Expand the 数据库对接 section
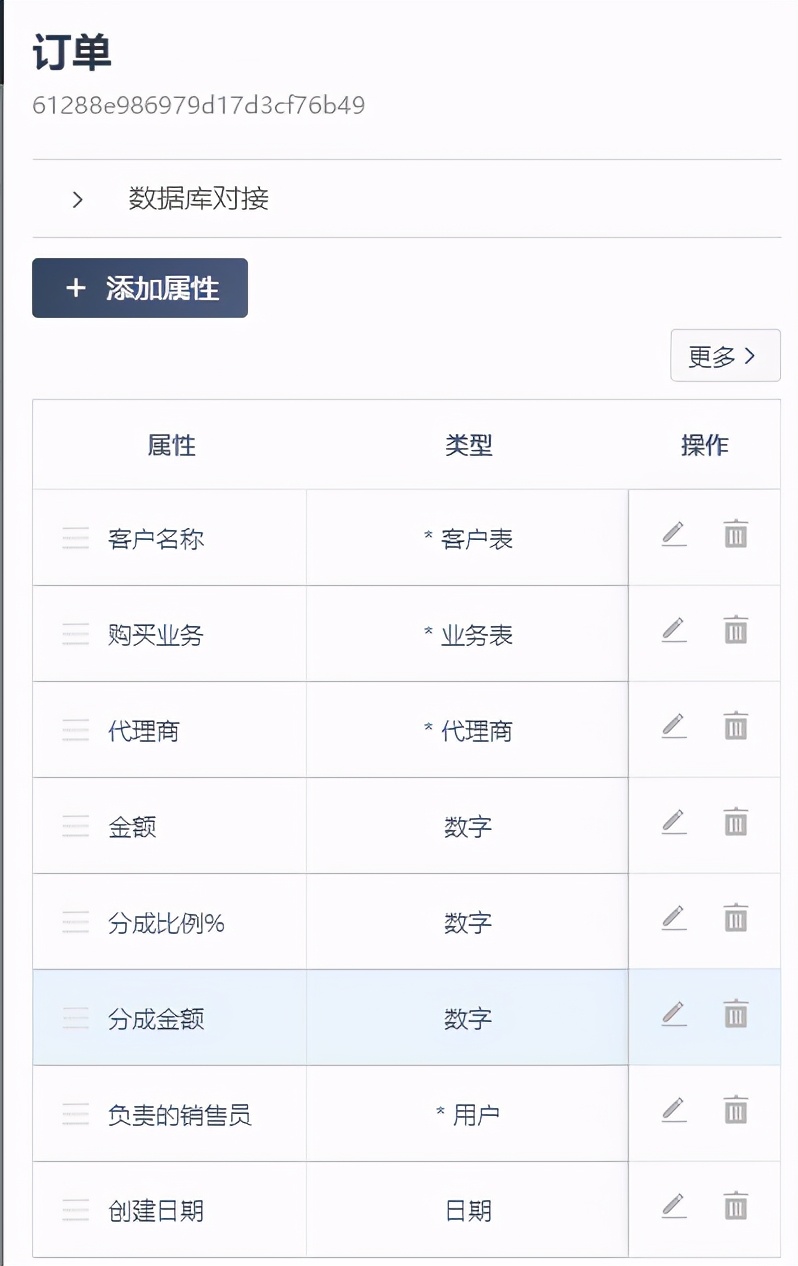 click(77, 199)
